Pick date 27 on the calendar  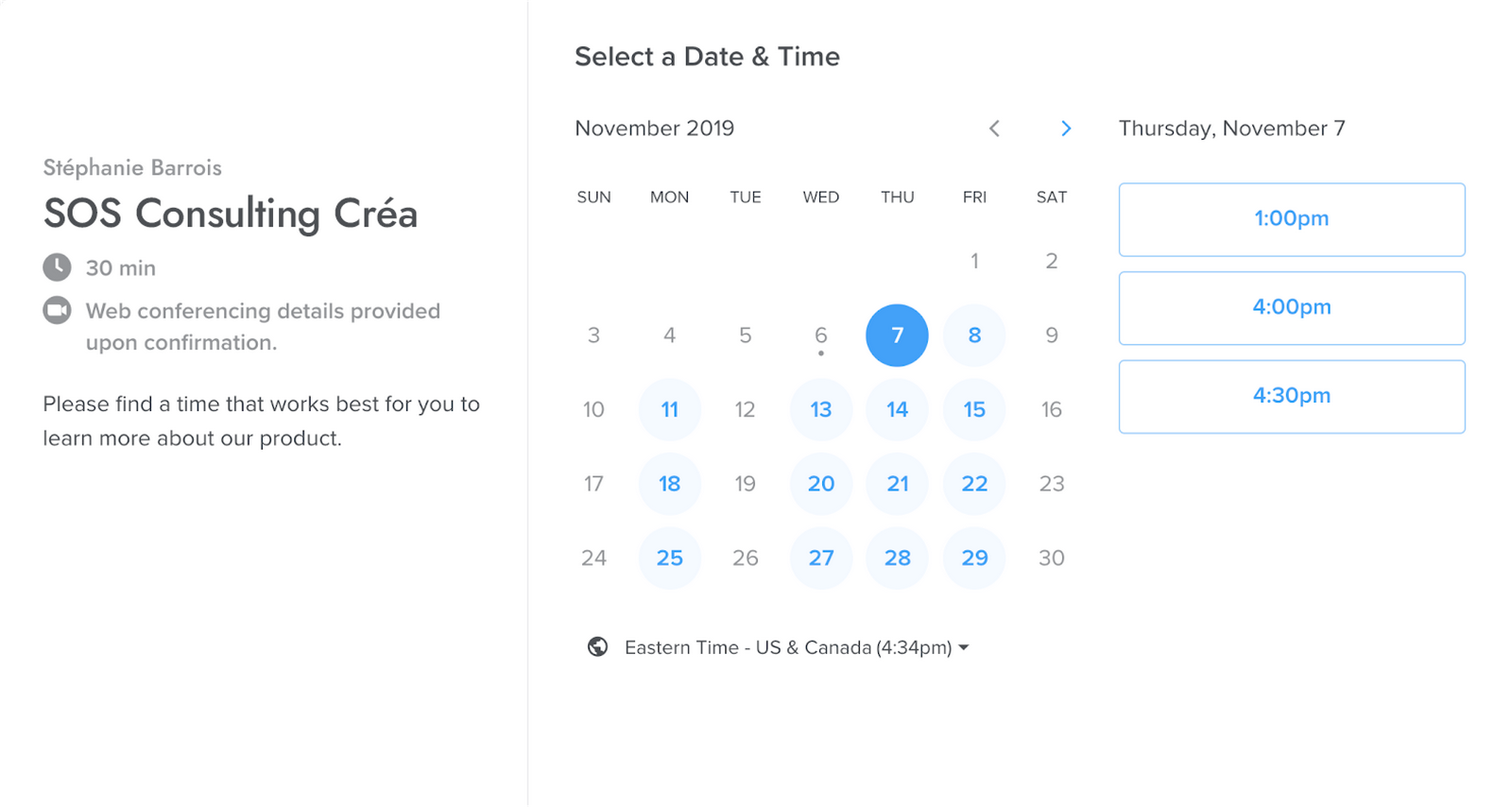[821, 558]
